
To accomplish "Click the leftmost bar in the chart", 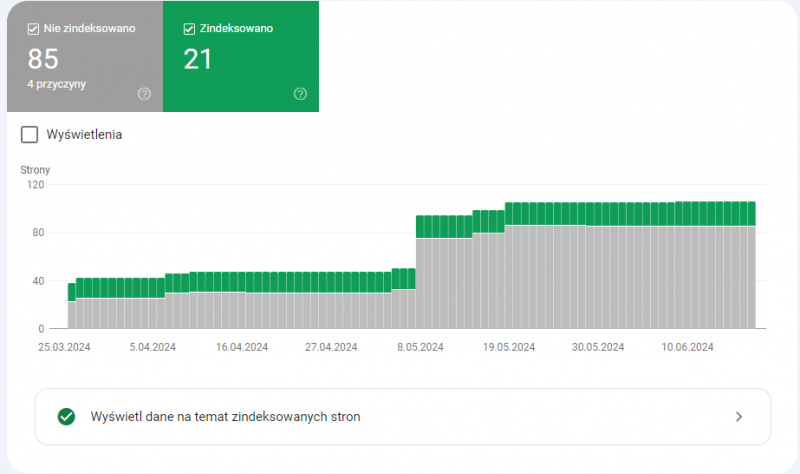I will coord(72,306).
